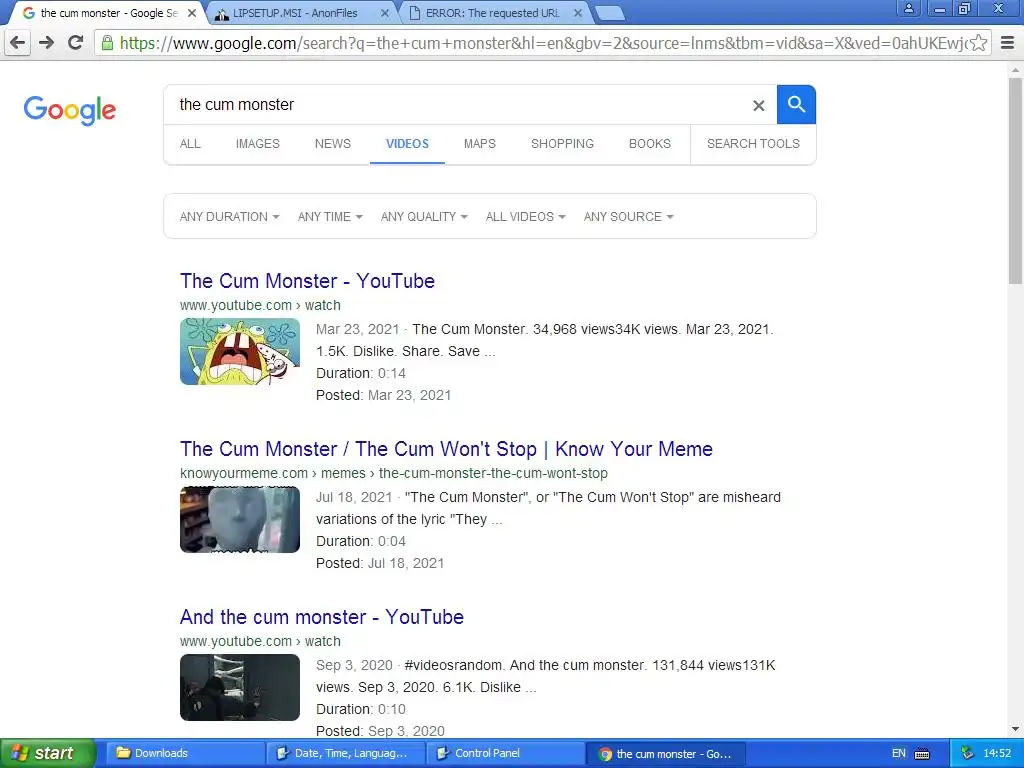1024x768 pixels.
Task: Click the EN language indicator in taskbar
Action: [x=899, y=754]
